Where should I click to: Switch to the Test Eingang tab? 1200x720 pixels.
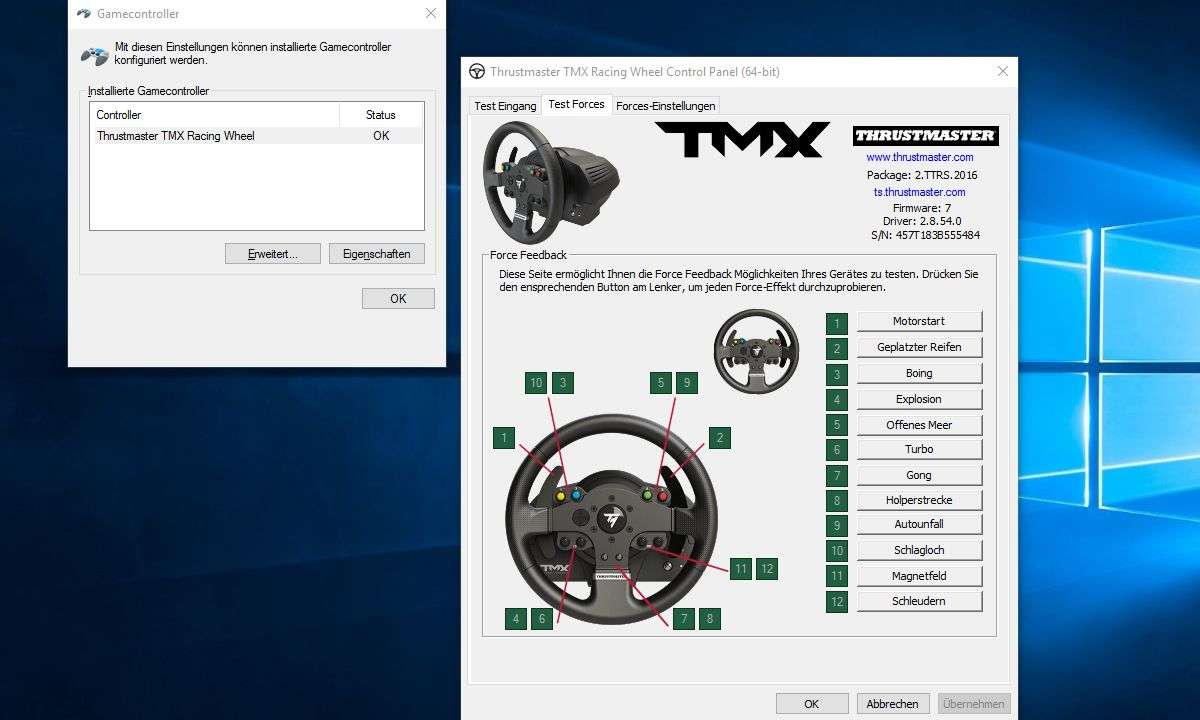[505, 106]
